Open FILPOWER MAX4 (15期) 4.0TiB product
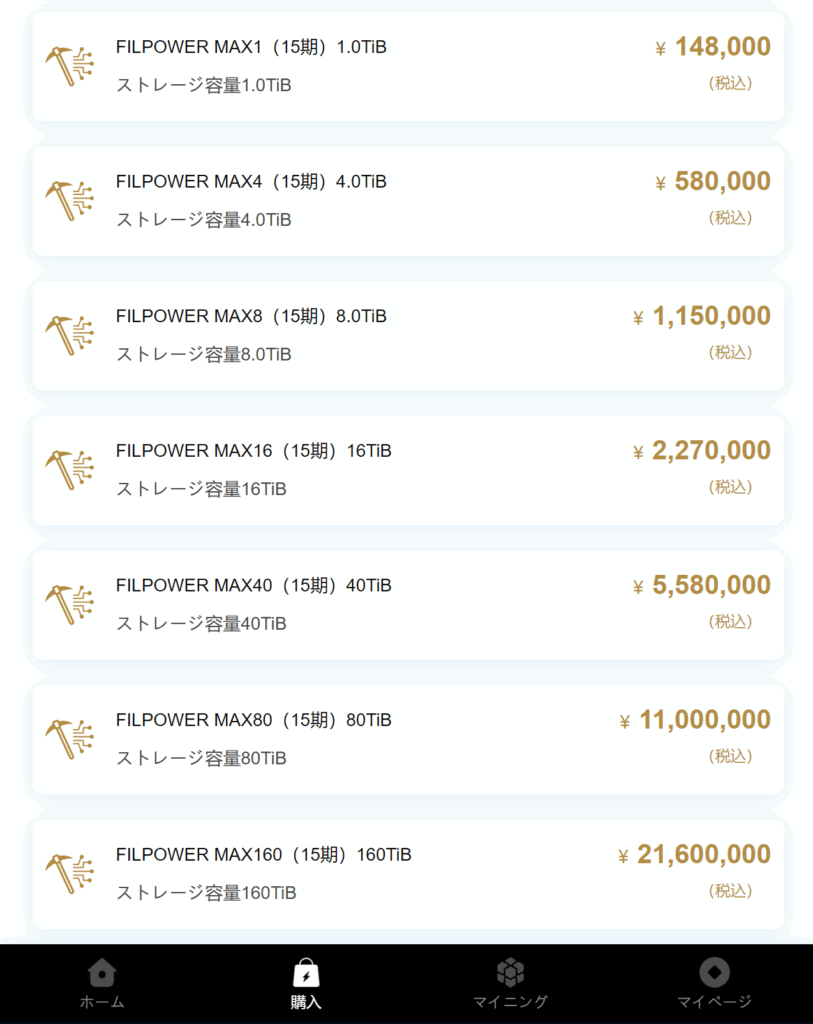The height and width of the screenshot is (1024, 813). 251,182
